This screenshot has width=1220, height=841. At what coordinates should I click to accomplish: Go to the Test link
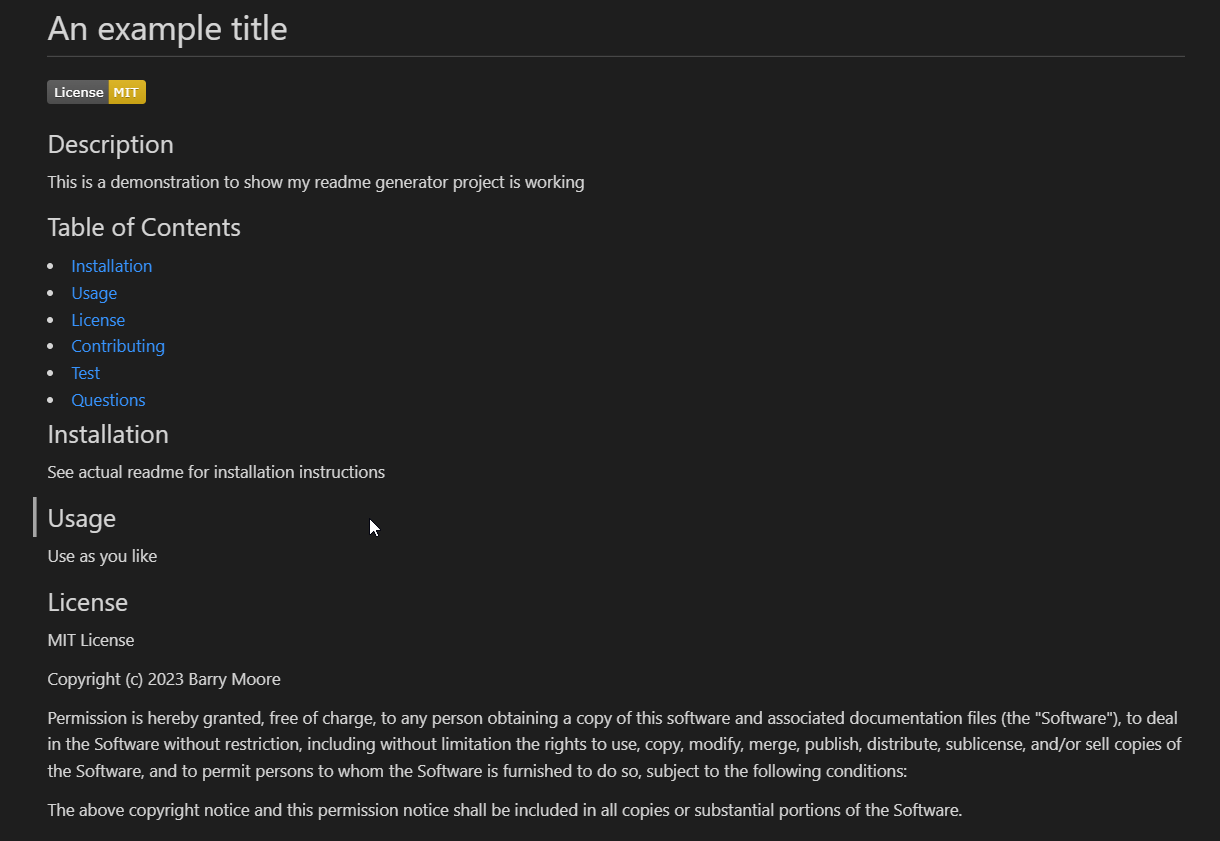[x=86, y=373]
